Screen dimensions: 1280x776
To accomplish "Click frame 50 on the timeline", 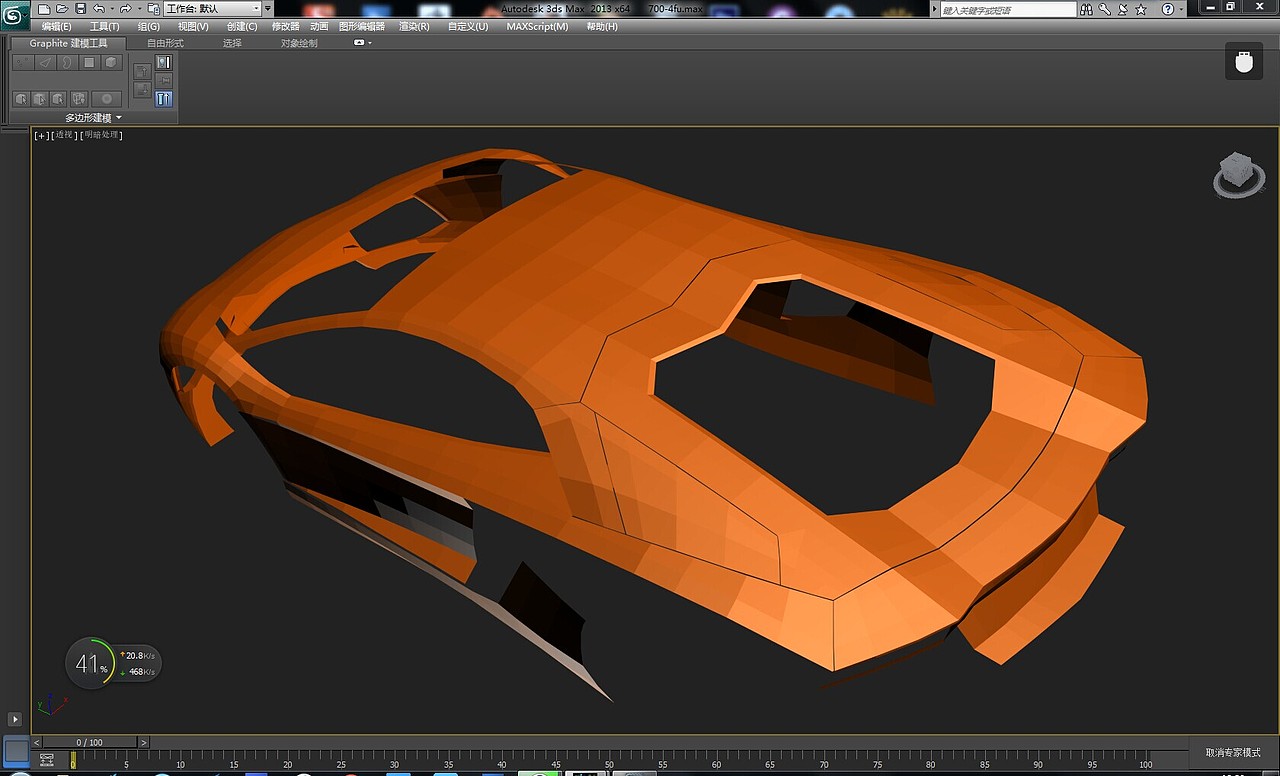I will pyautogui.click(x=608, y=763).
